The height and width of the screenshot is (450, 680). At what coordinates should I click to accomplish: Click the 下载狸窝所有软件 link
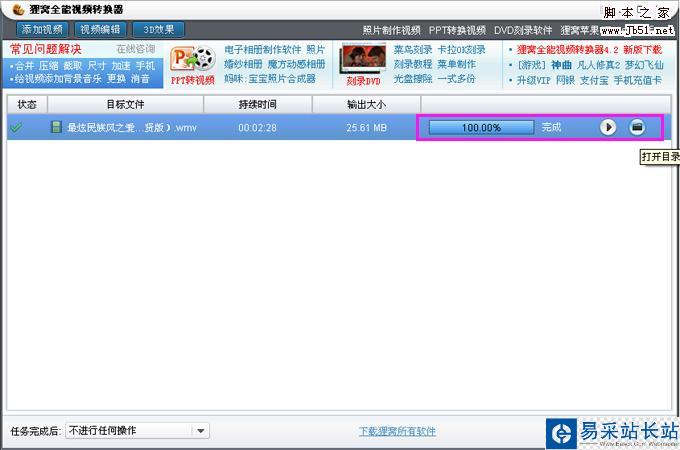tap(397, 431)
